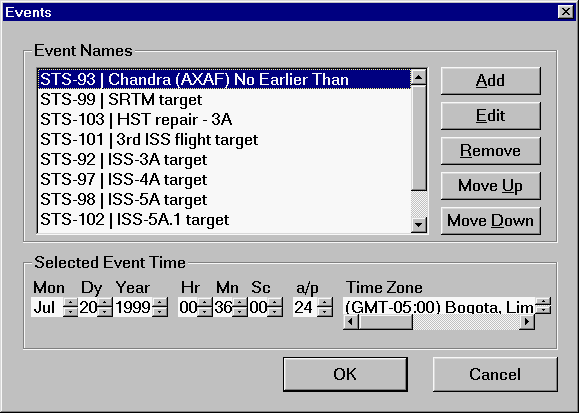Decrement the Hr spinner
The height and width of the screenshot is (413, 579).
coord(205,312)
